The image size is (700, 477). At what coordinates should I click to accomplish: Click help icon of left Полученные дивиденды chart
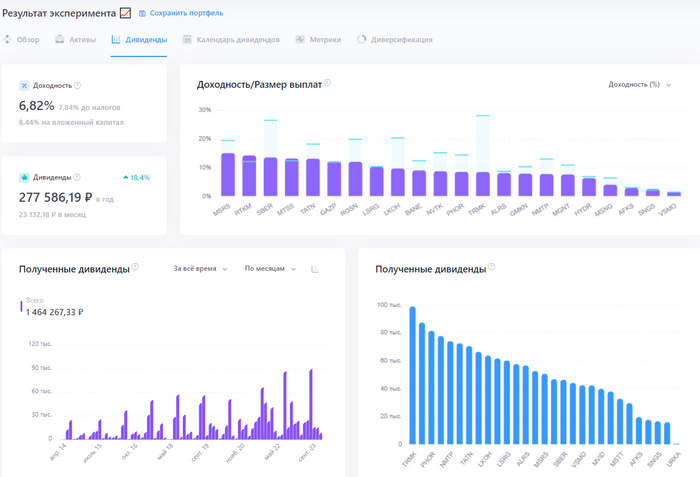(x=135, y=268)
